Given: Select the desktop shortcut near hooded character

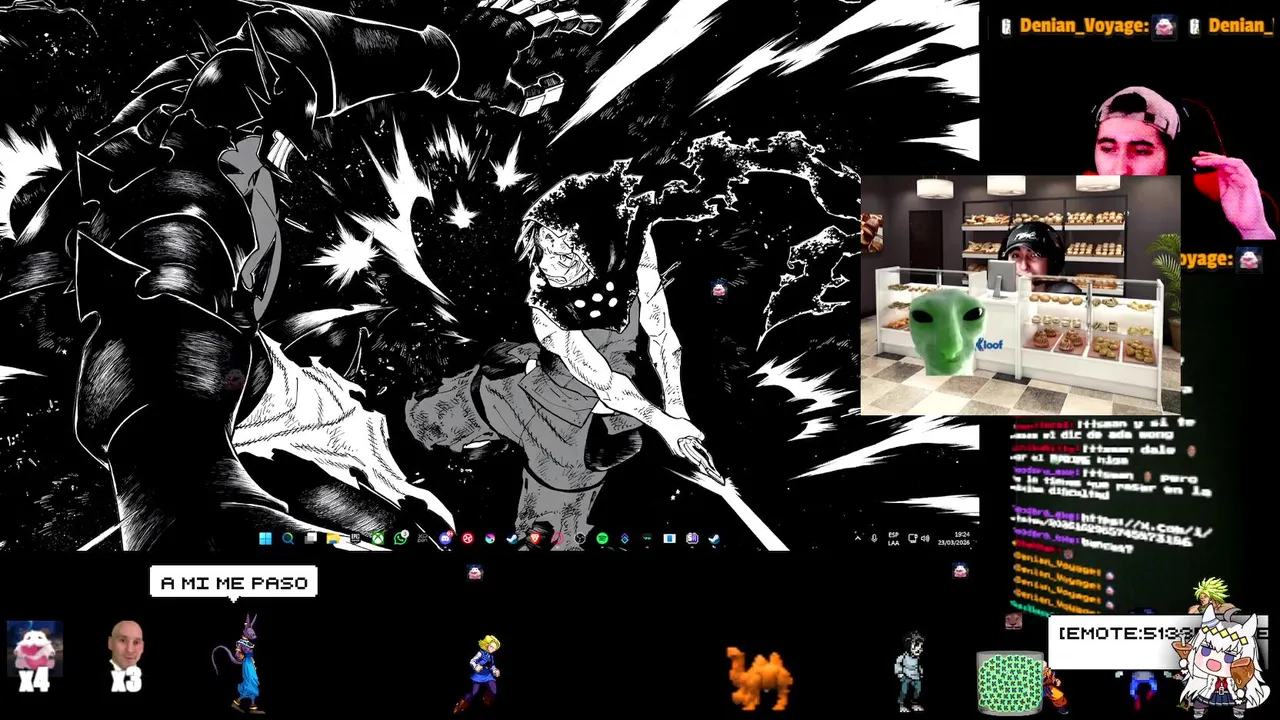Looking at the screenshot, I should tap(718, 289).
